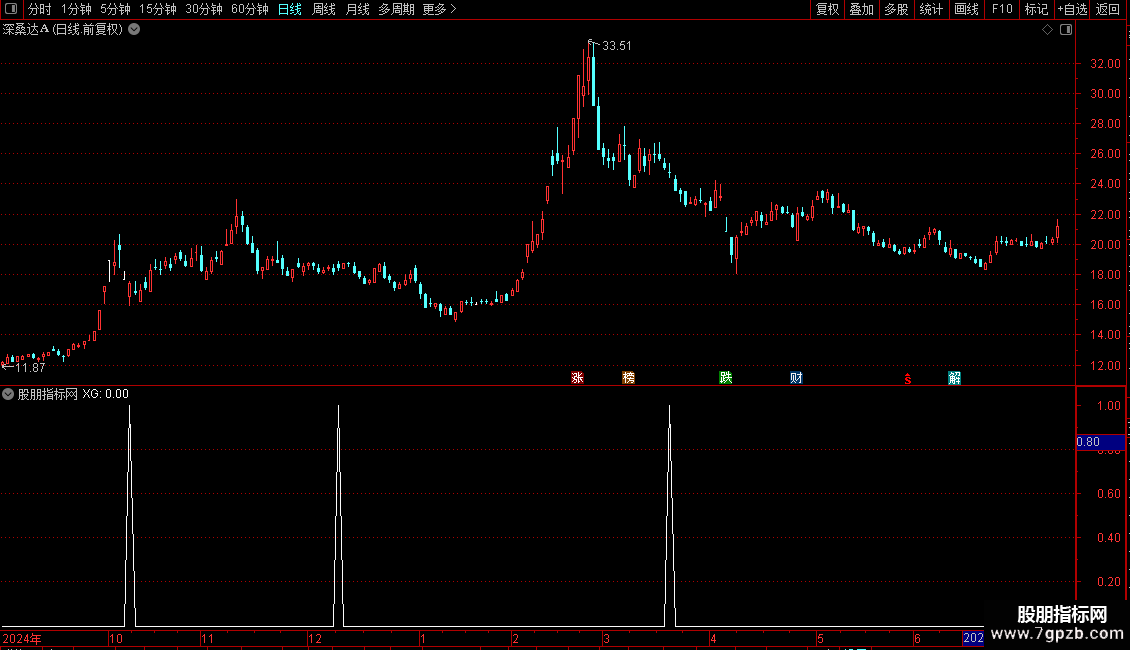
Task: Click month 6 on the time axis
Action: [x=917, y=638]
